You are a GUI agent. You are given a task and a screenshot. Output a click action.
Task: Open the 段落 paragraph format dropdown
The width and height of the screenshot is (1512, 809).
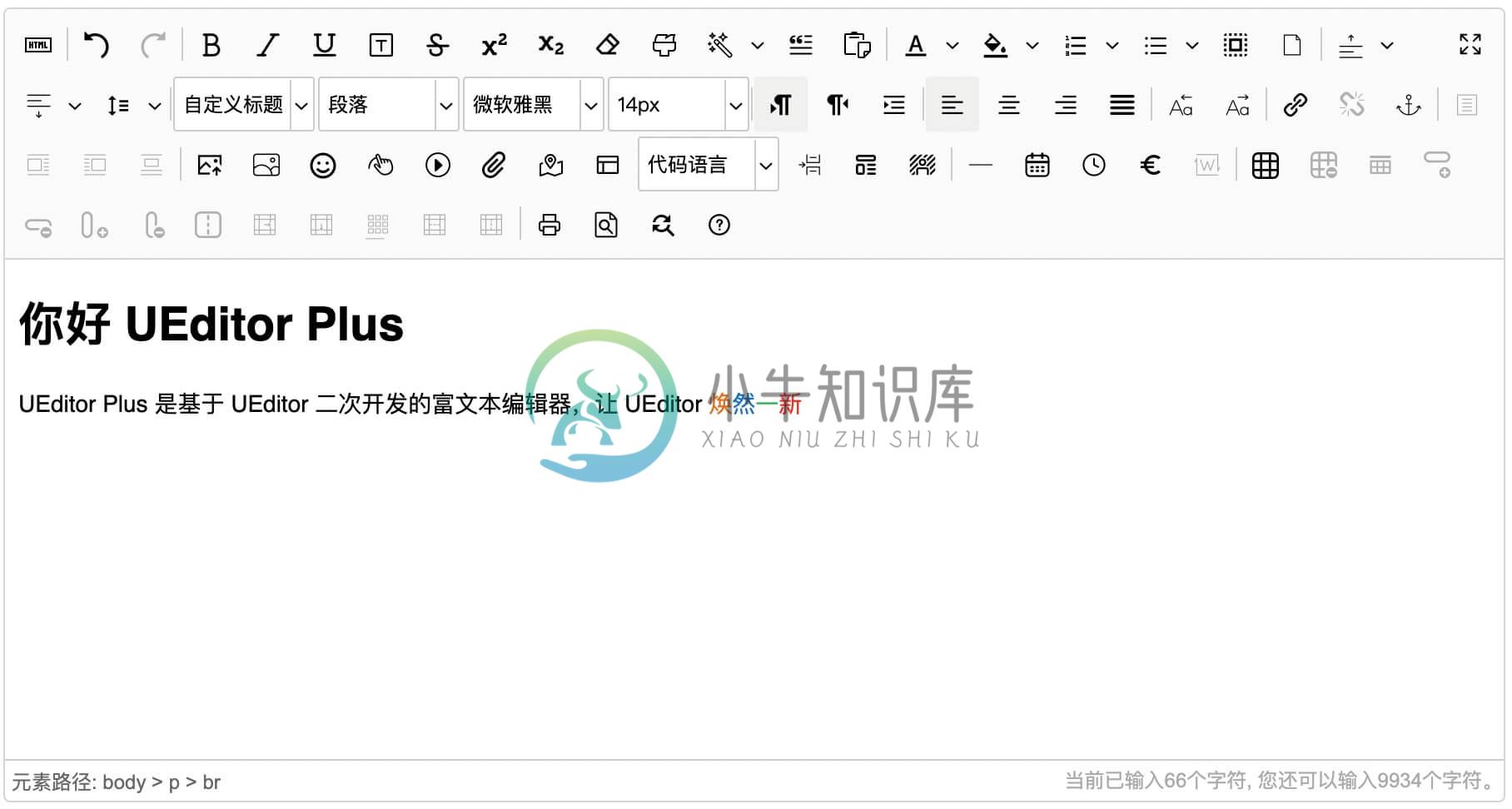[x=389, y=104]
